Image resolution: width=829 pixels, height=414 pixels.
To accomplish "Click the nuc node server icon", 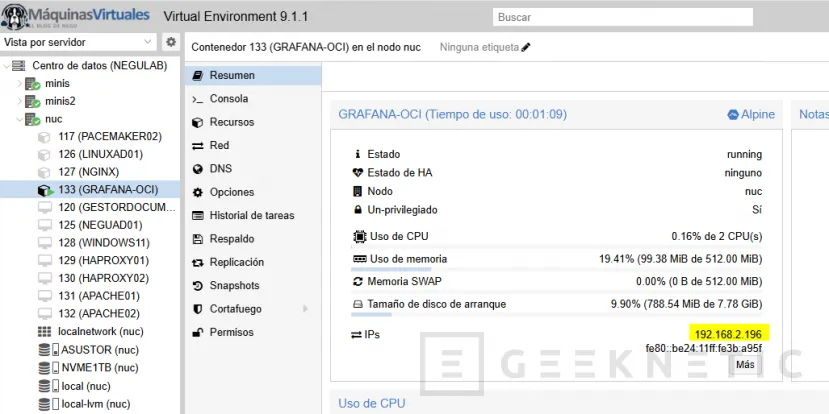I will 33,119.
